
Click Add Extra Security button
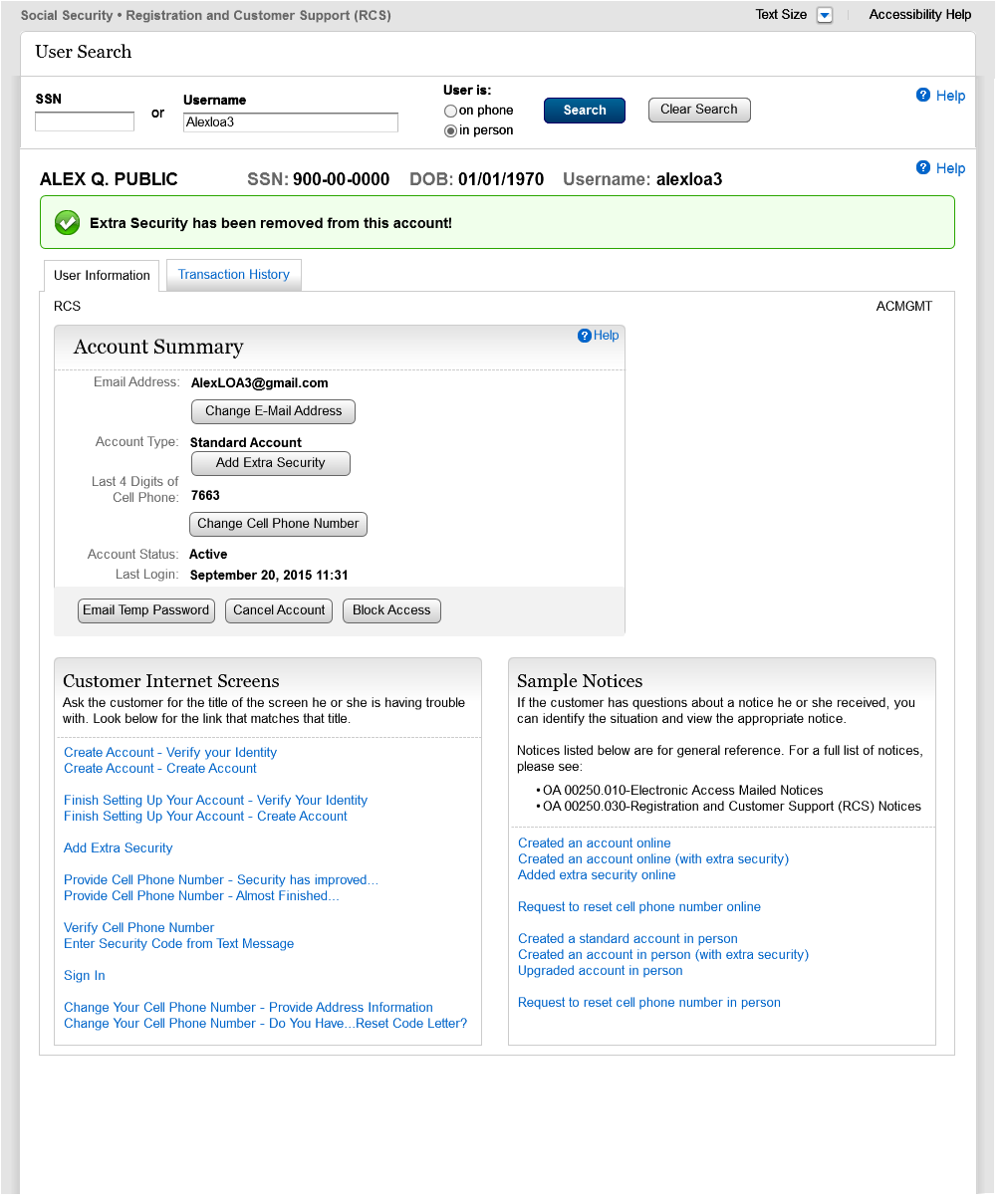point(271,463)
